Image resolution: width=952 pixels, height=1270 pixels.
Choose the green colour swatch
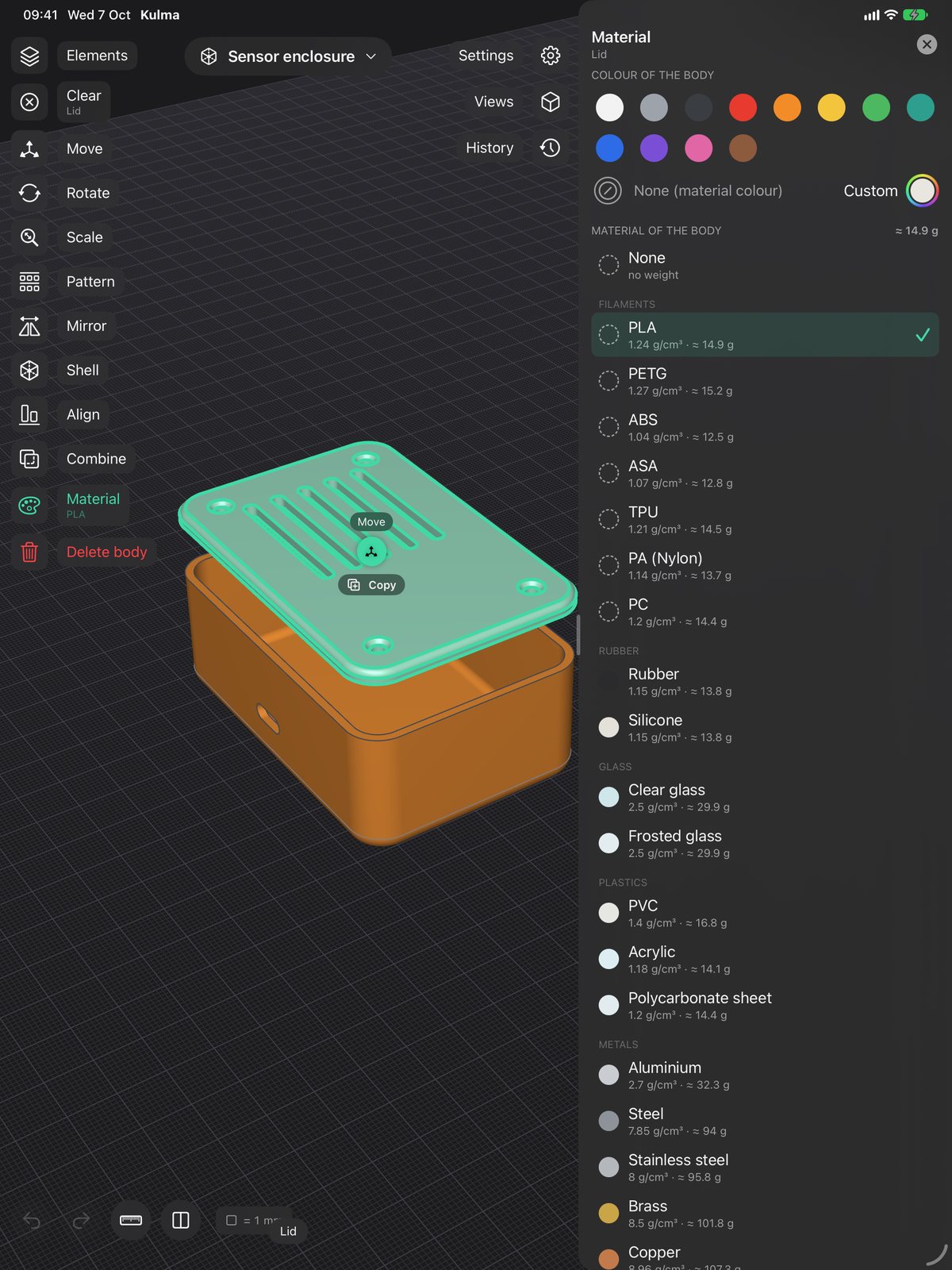coord(876,107)
